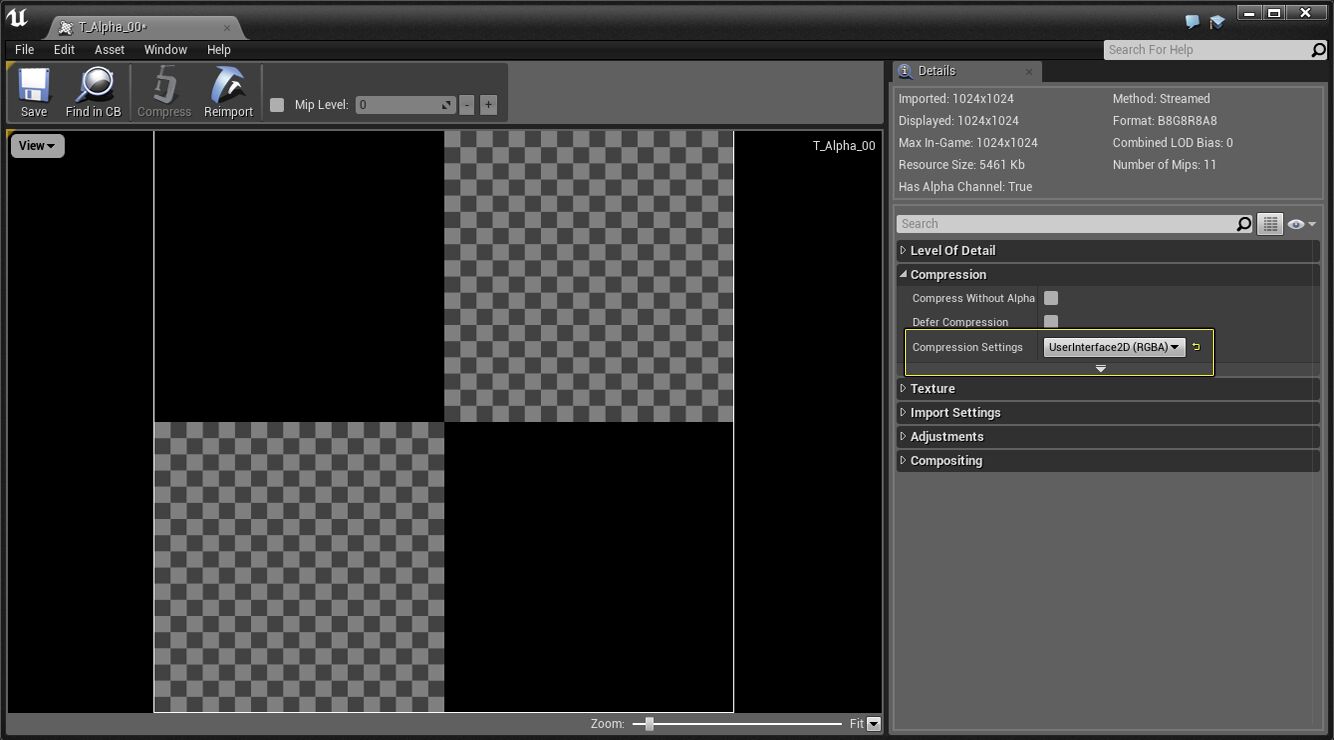Expand the Adjustments section
Image resolution: width=1334 pixels, height=740 pixels.
(x=946, y=436)
